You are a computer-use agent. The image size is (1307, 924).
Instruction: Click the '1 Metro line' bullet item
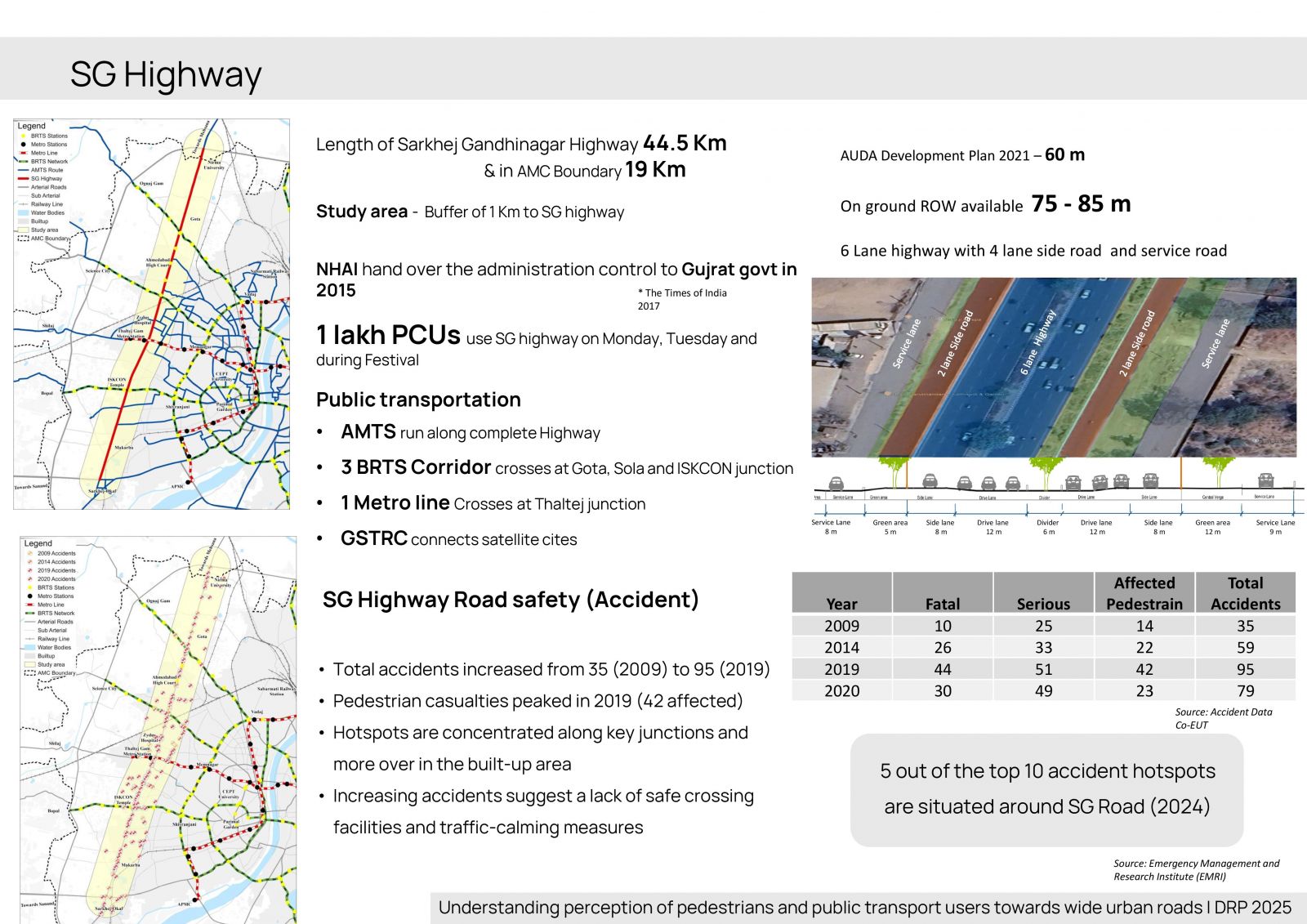pos(493,503)
